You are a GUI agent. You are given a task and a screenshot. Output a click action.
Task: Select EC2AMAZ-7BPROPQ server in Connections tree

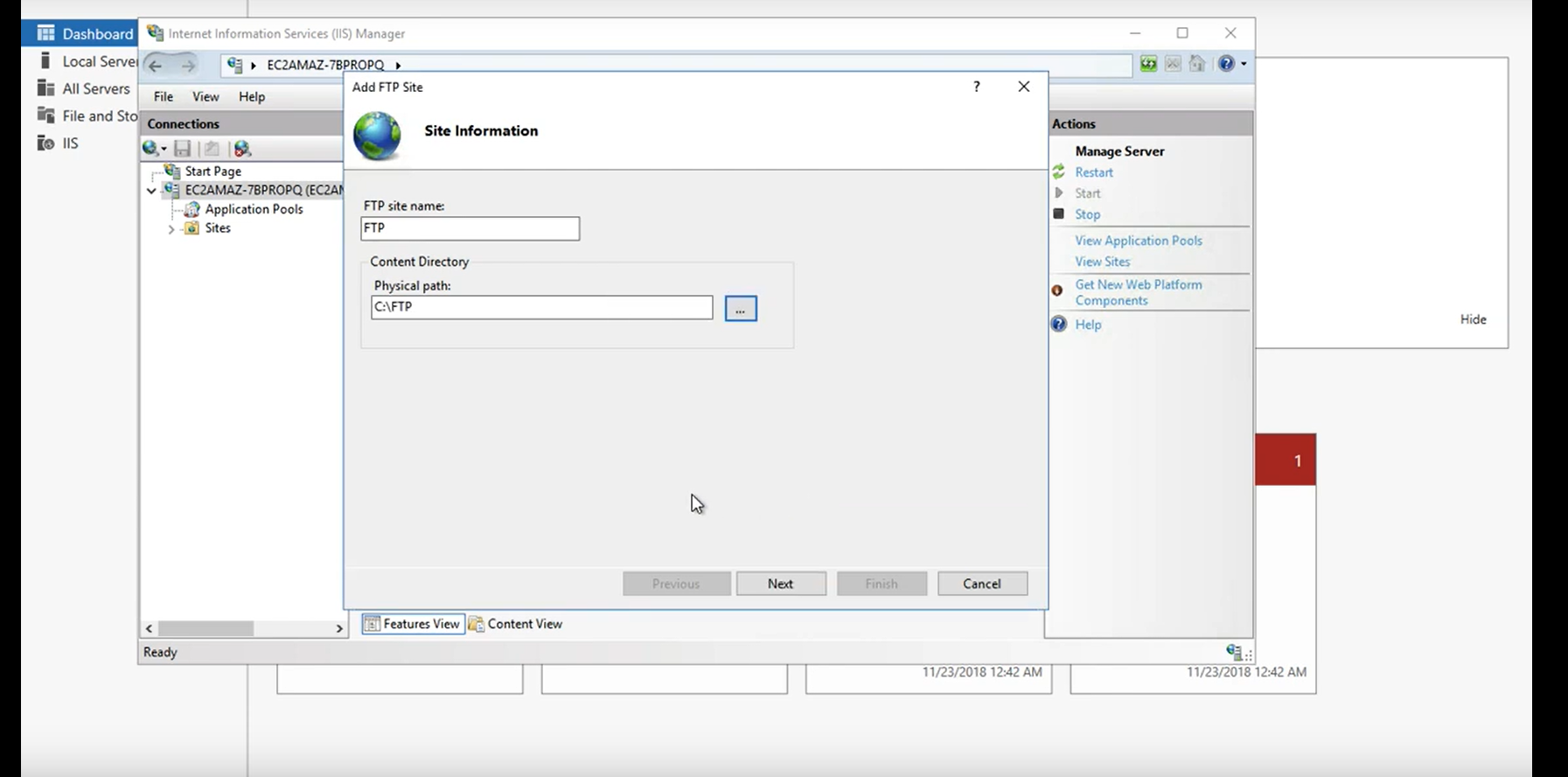pyautogui.click(x=263, y=190)
